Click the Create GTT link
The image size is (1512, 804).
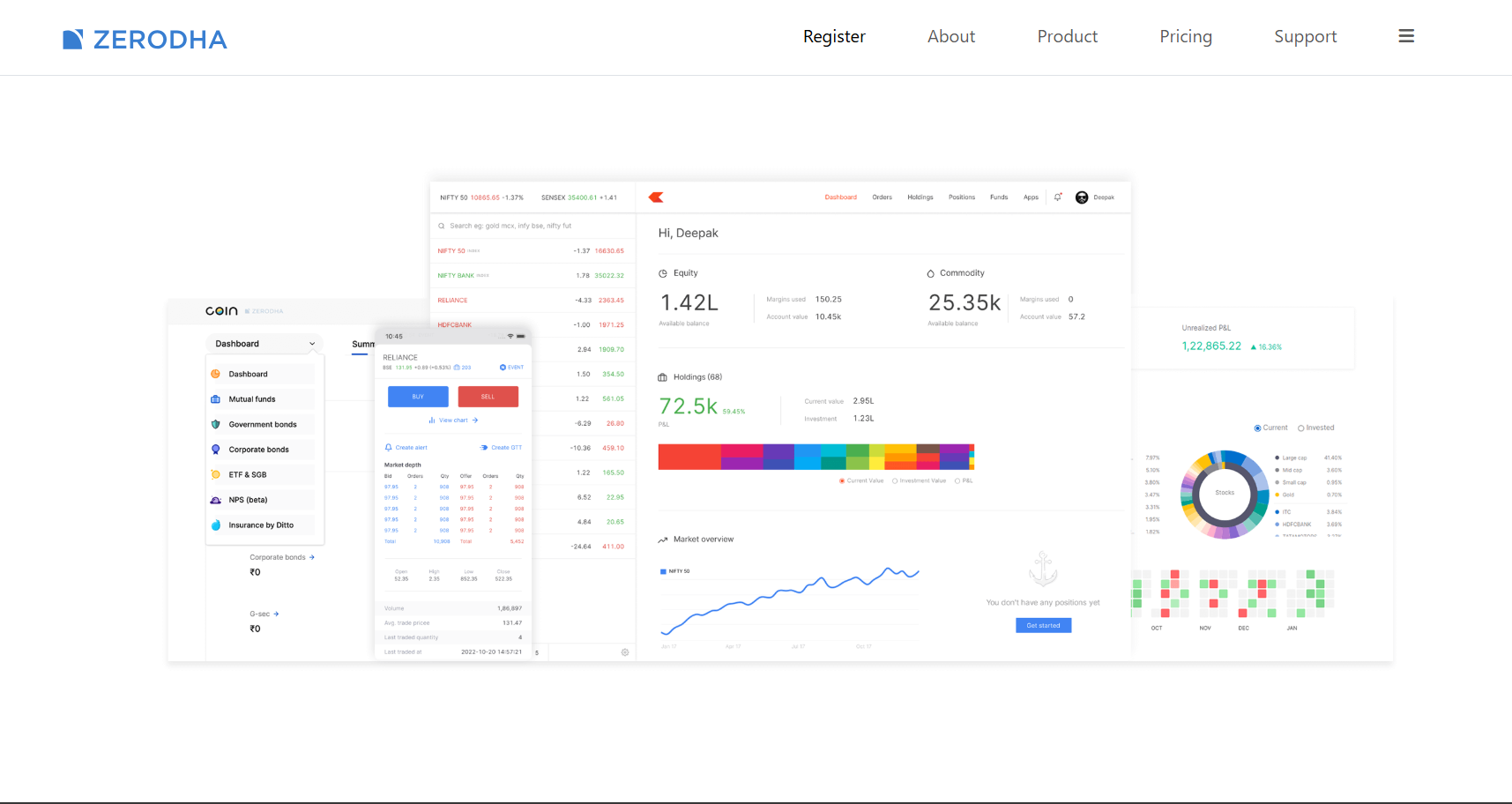502,448
